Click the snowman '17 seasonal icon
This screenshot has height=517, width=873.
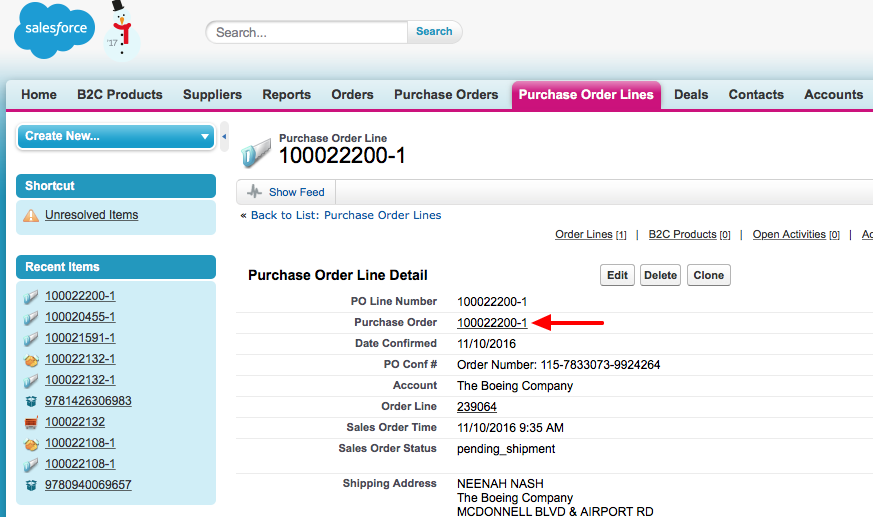[x=121, y=30]
